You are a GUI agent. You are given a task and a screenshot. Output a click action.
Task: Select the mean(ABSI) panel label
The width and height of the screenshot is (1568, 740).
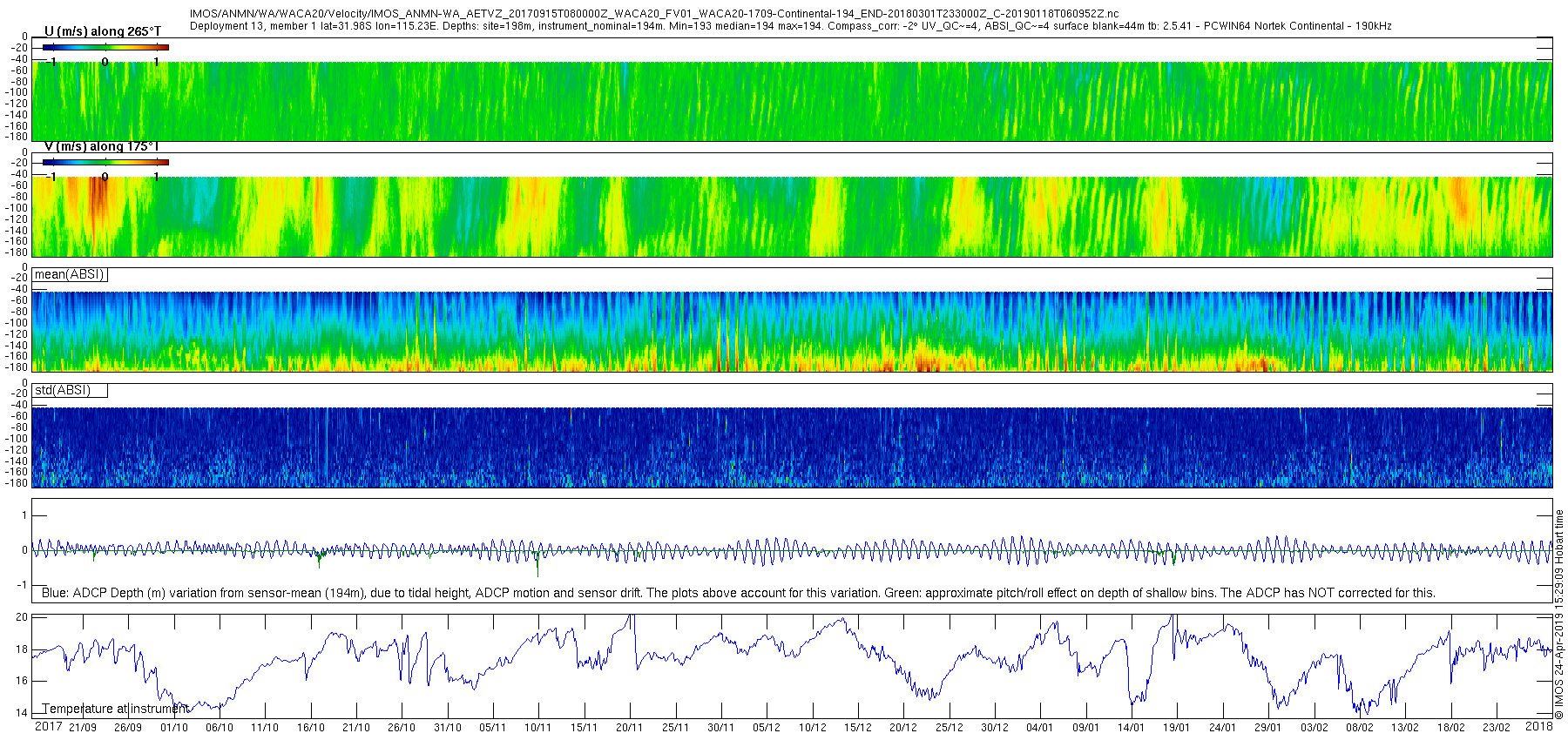tap(70, 274)
